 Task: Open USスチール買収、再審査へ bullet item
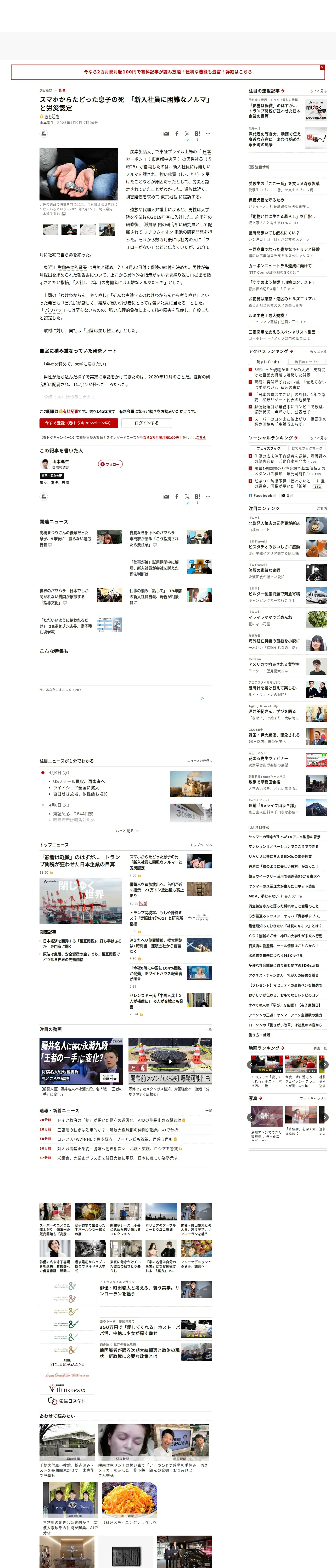(79, 782)
